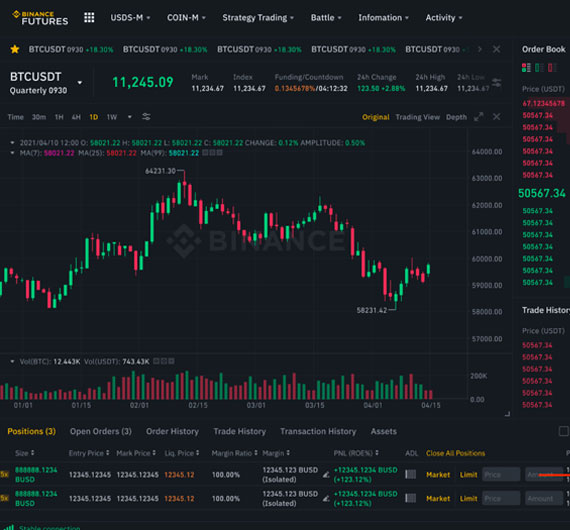
Task: Click the 58231.42 chart low label
Action: tap(372, 310)
